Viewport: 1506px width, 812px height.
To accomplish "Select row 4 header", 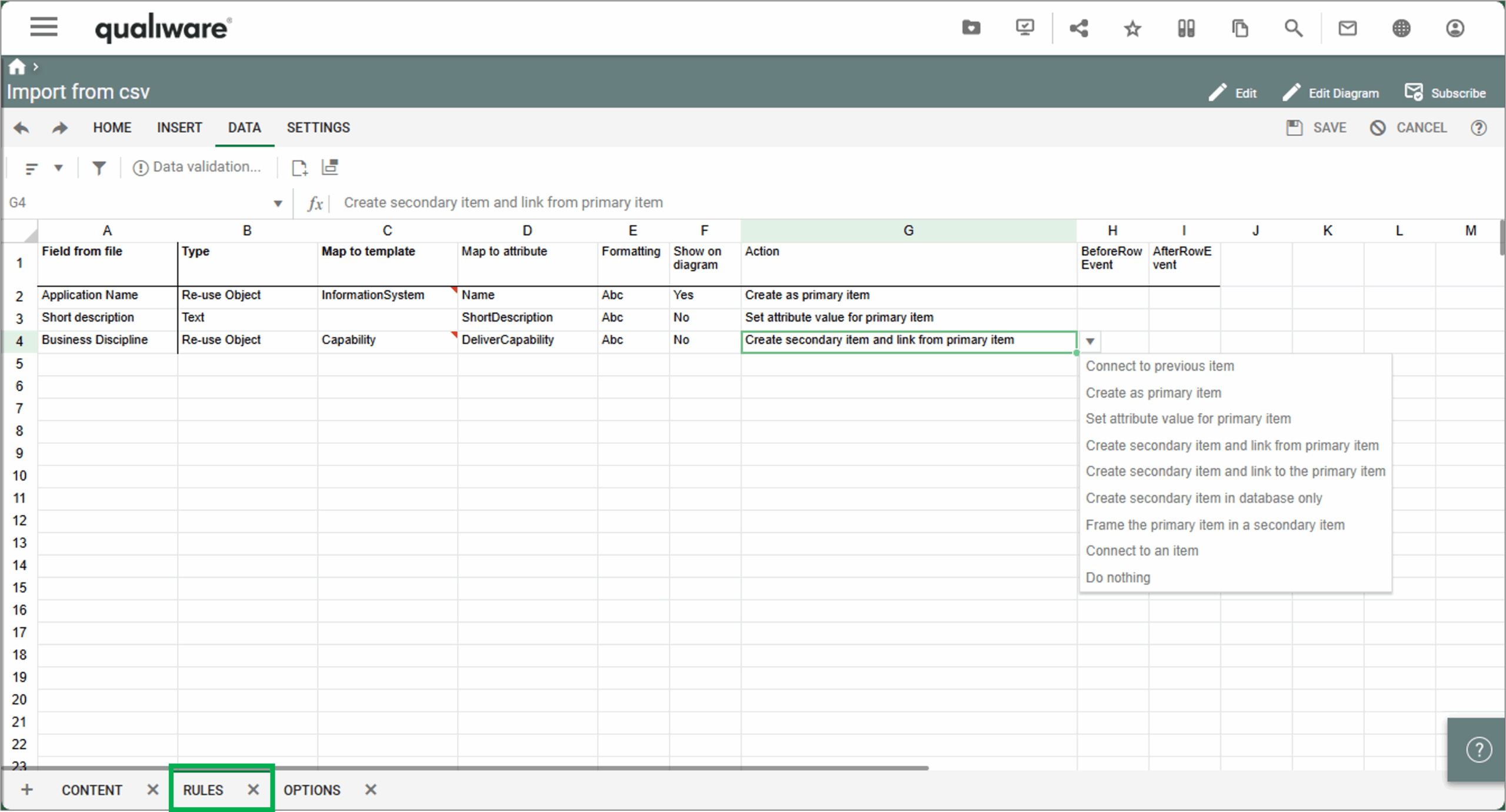I will (x=19, y=341).
